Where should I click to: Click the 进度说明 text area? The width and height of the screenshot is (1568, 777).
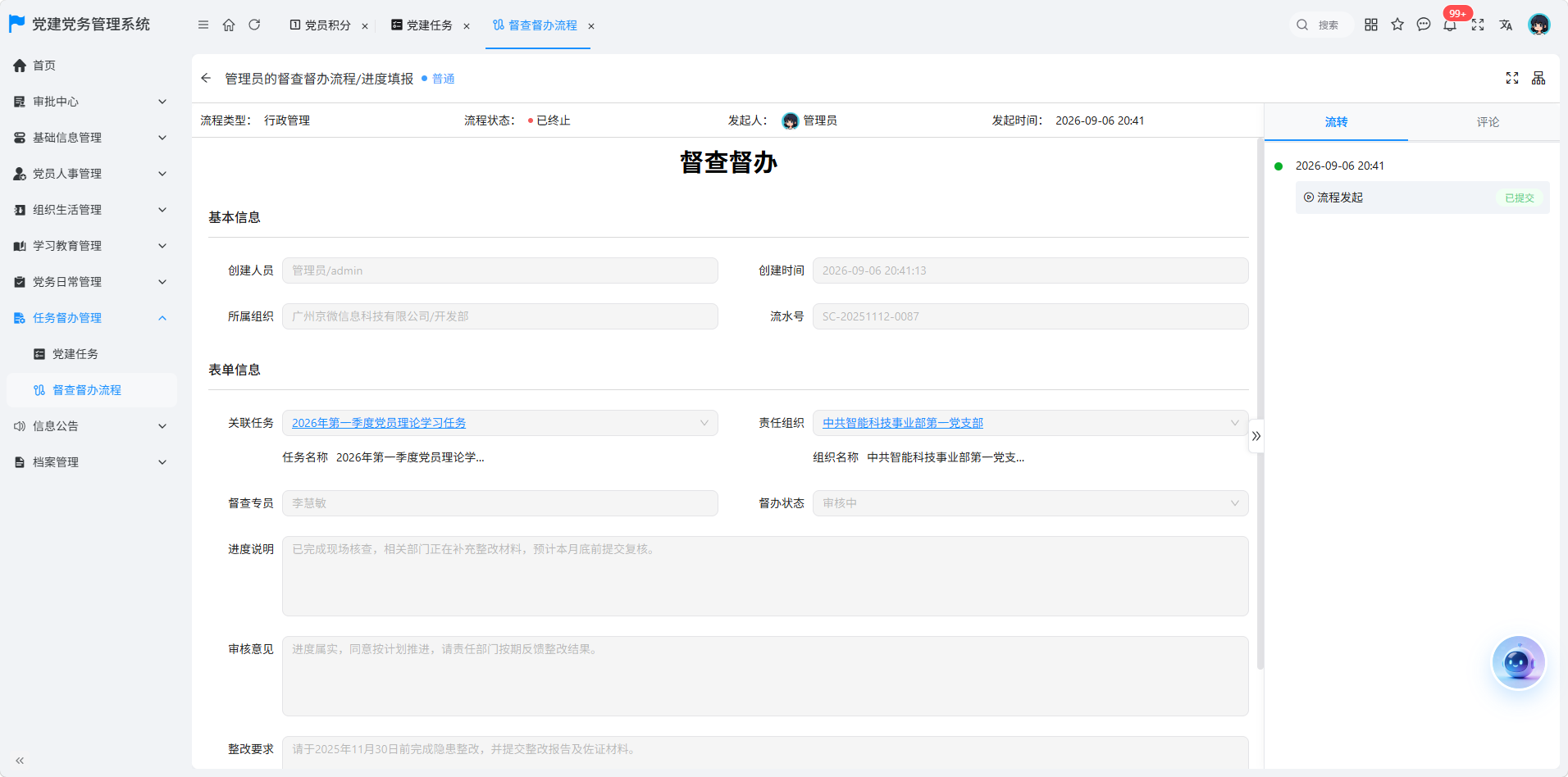(765, 576)
